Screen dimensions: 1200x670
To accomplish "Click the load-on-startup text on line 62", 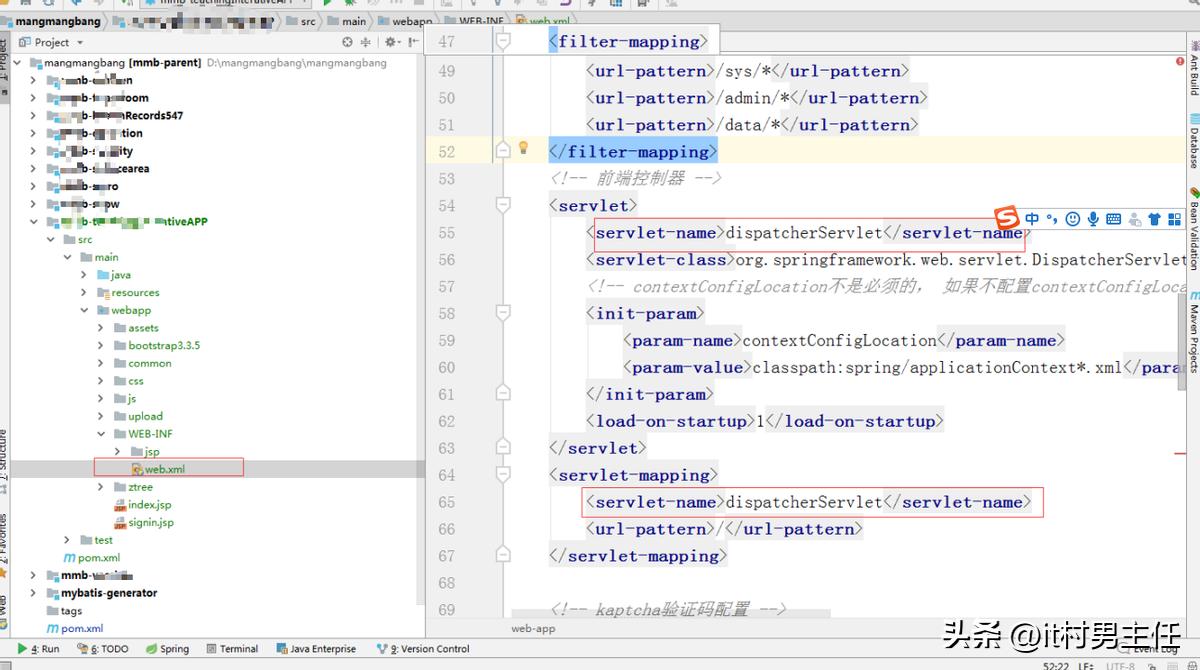I will tap(764, 421).
